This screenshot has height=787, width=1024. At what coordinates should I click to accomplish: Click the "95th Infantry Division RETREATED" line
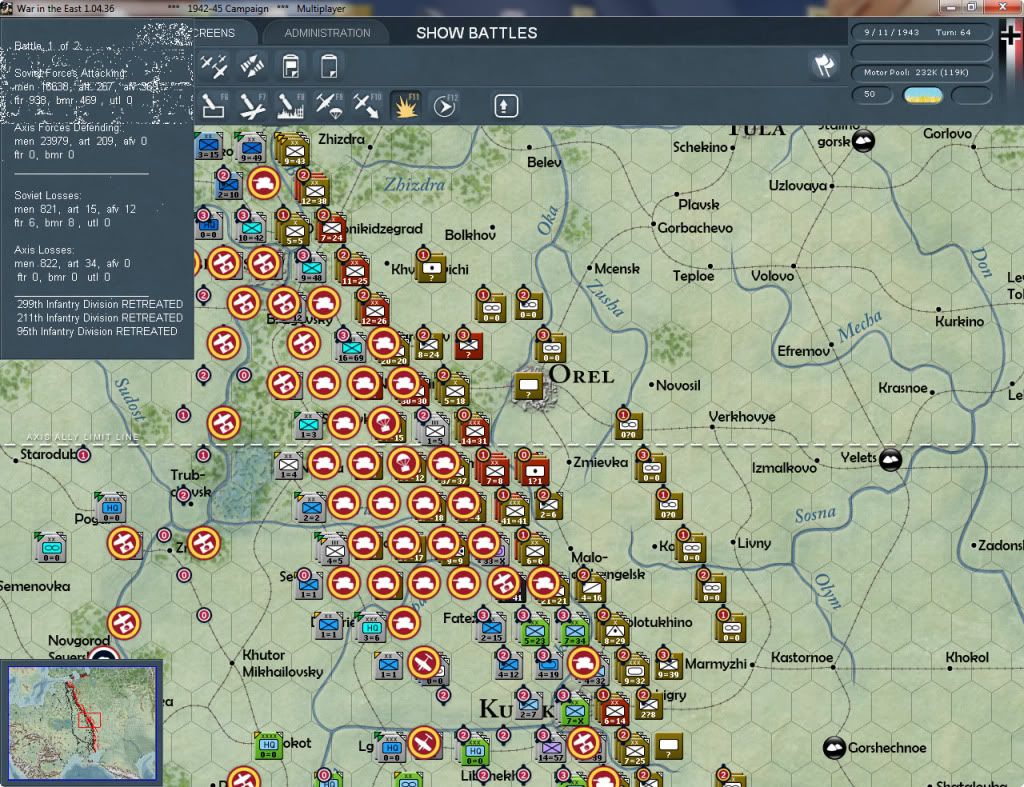(97, 332)
